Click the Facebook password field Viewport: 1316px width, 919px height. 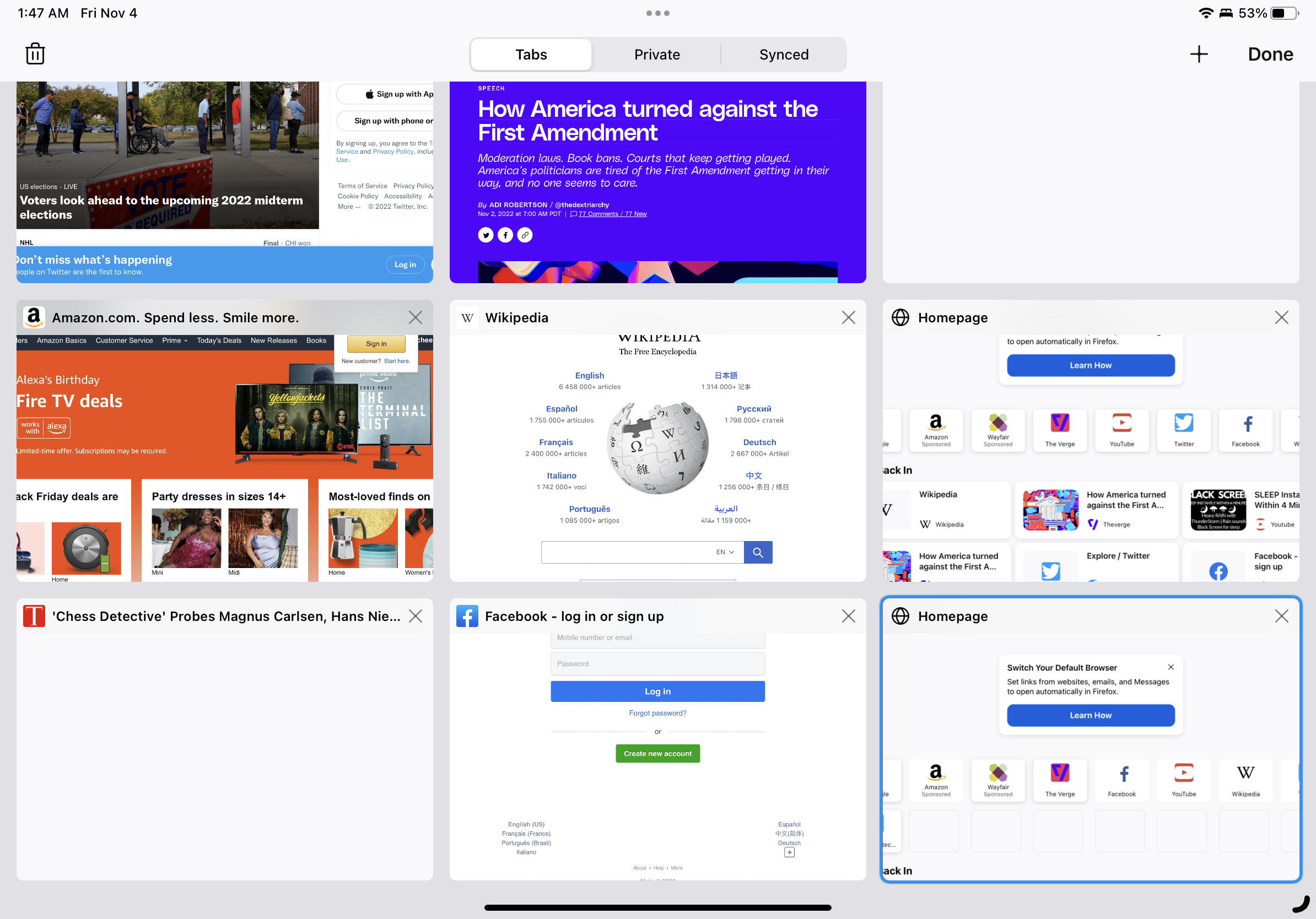click(657, 663)
